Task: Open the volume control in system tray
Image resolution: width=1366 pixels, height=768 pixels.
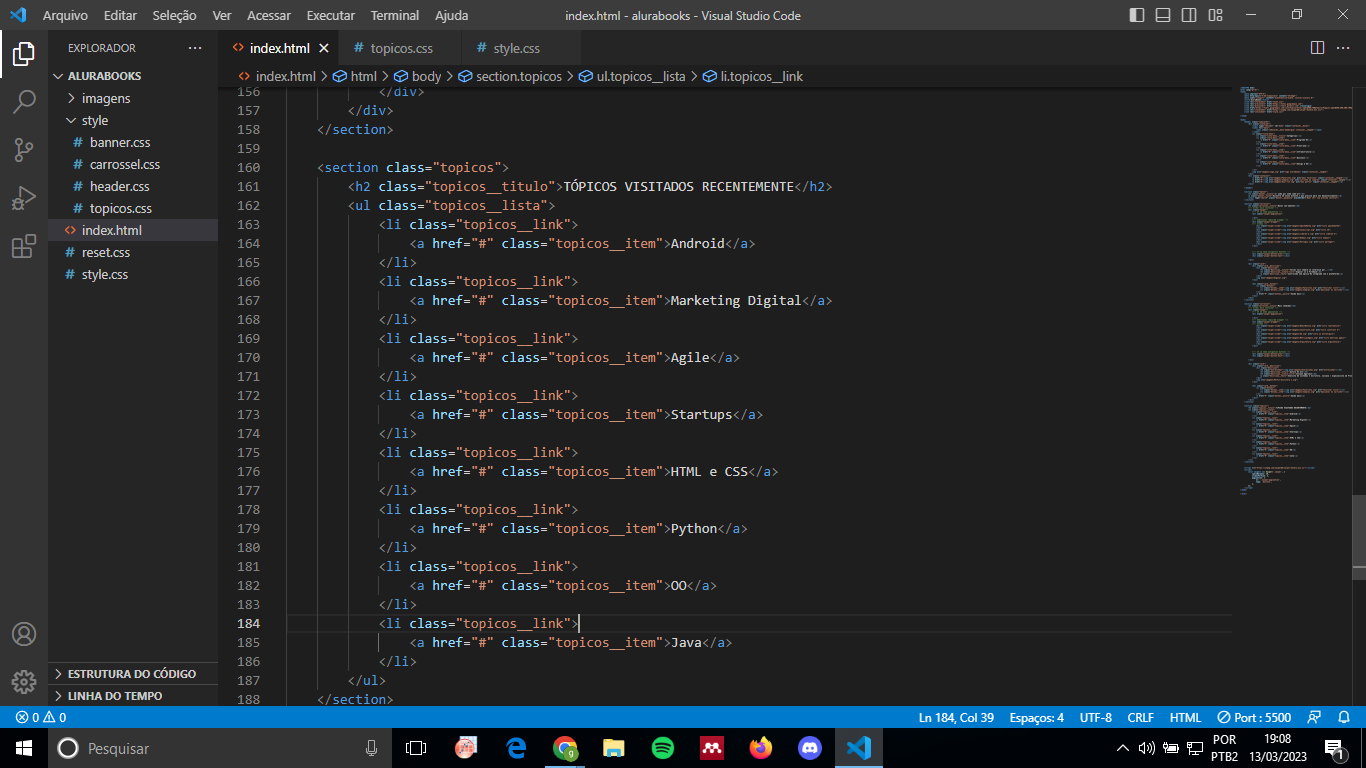Action: tap(1147, 748)
